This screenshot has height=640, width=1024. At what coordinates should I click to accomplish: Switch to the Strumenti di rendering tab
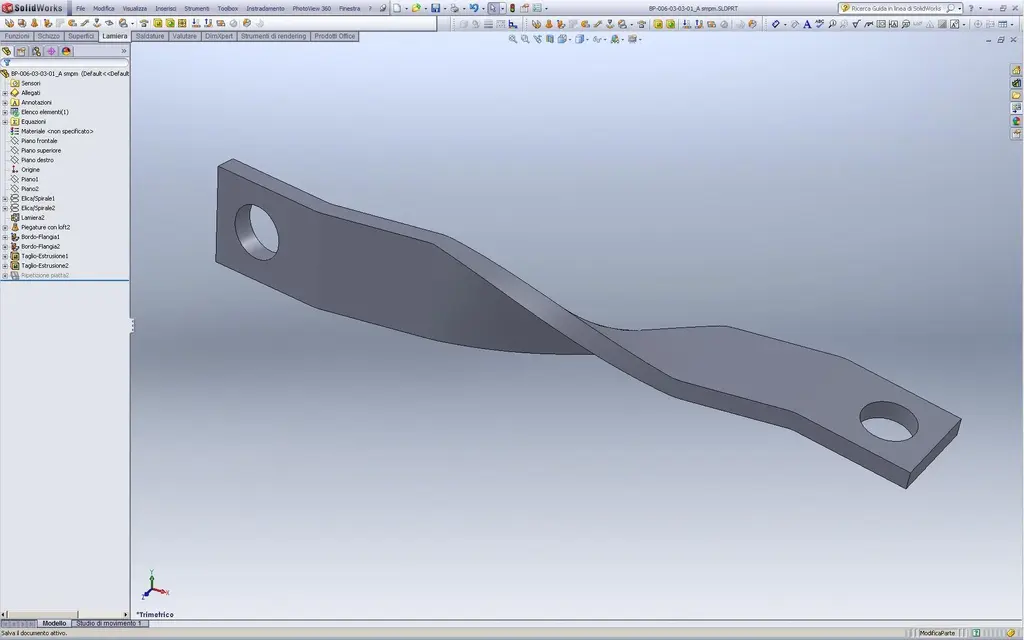(273, 36)
